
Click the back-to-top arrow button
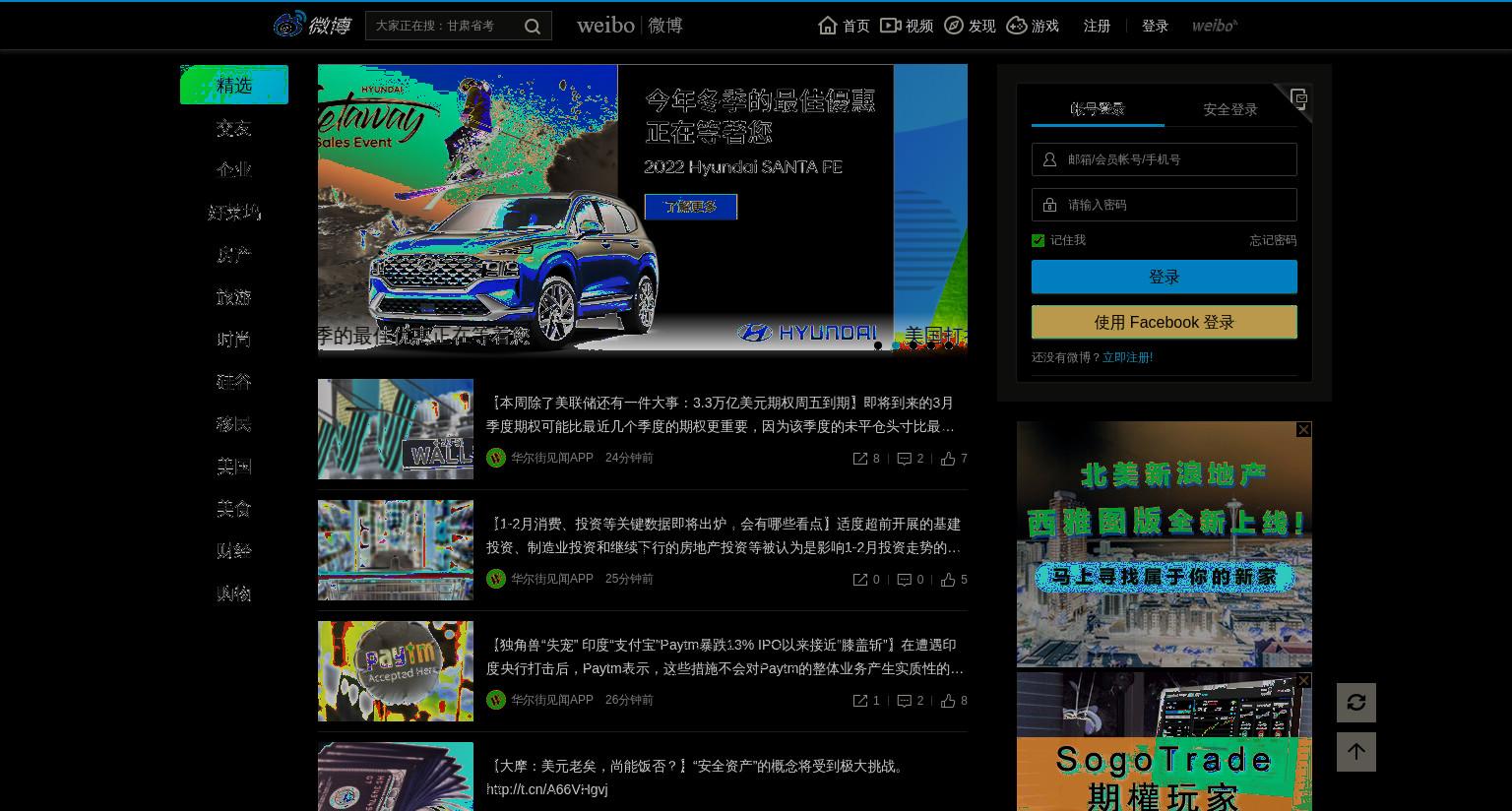point(1356,752)
